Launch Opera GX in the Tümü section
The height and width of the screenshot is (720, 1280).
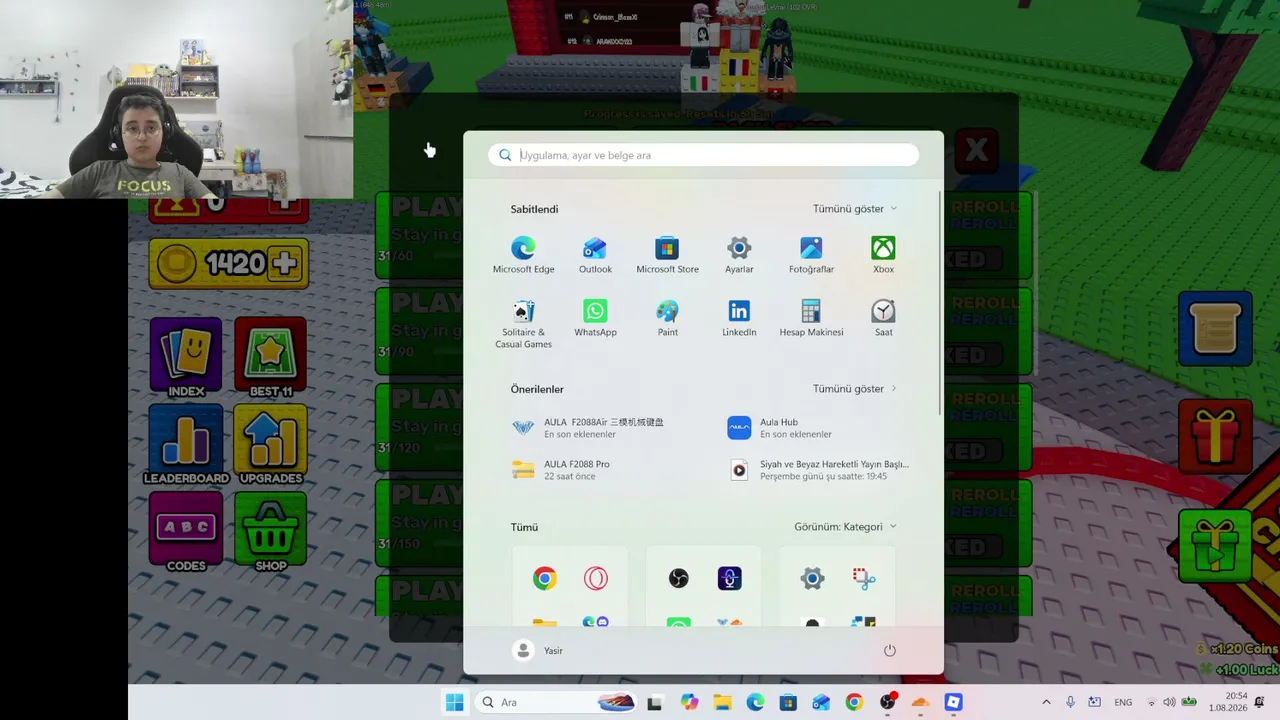coord(595,578)
